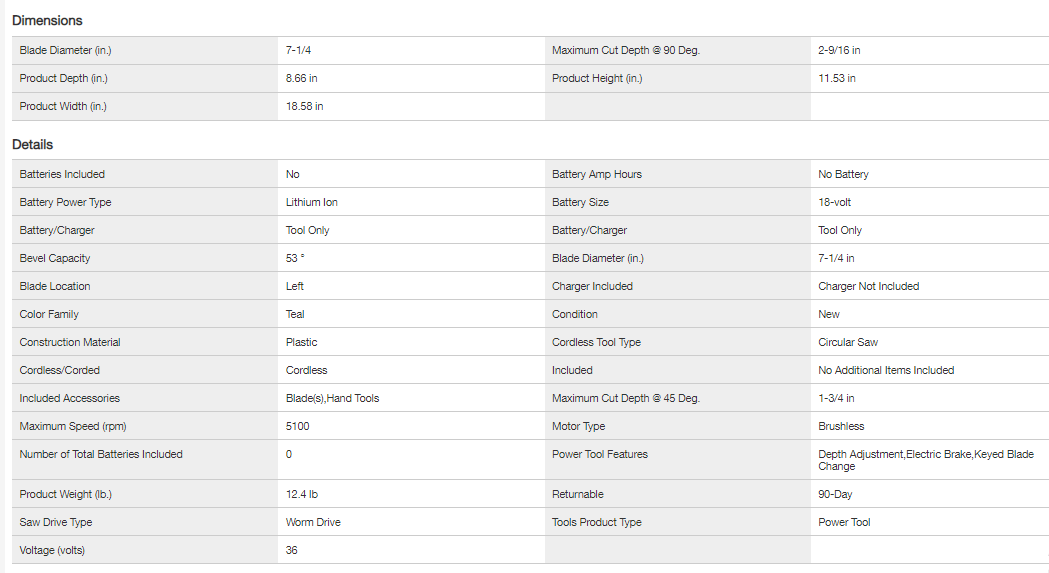Click the Circular Saw value
Viewport: 1049px width, 573px height.
(848, 342)
